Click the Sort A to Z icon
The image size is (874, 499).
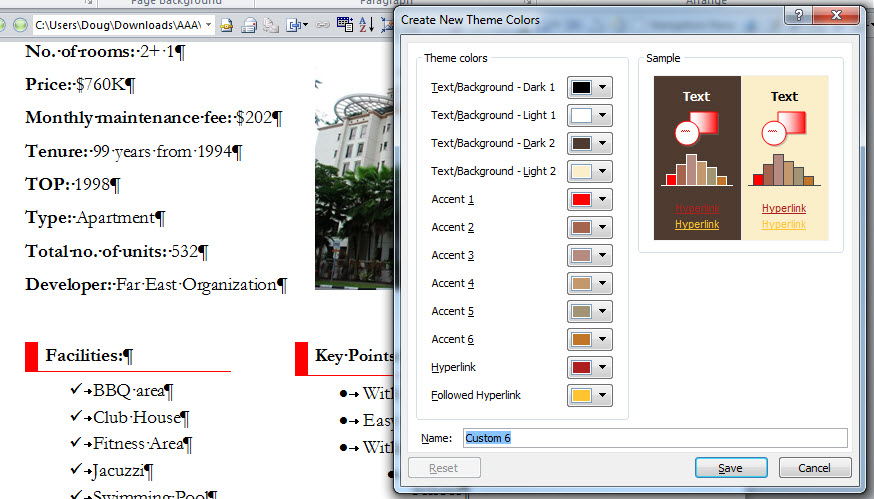[366, 25]
